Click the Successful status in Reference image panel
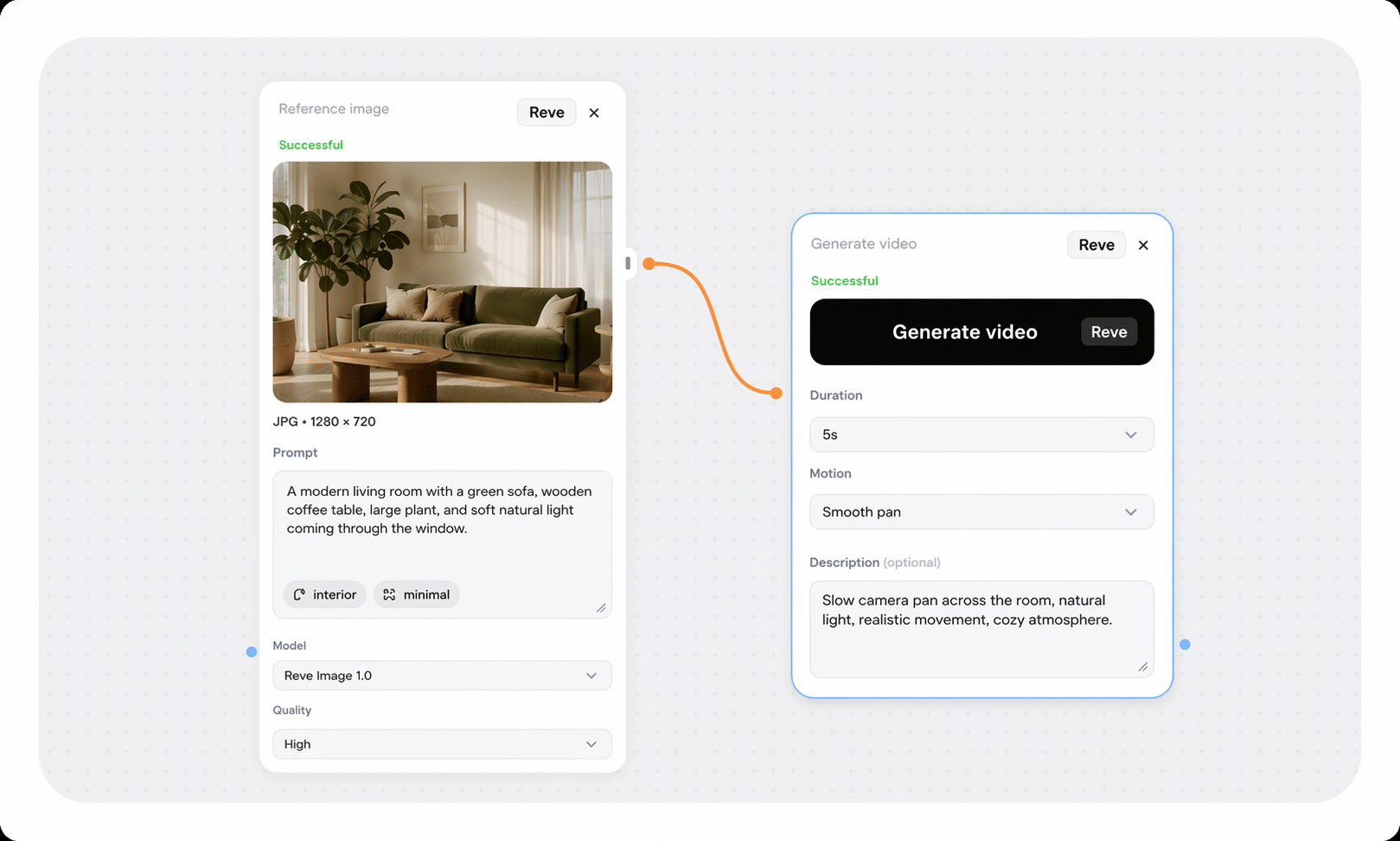Viewport: 1400px width, 841px height. (310, 144)
